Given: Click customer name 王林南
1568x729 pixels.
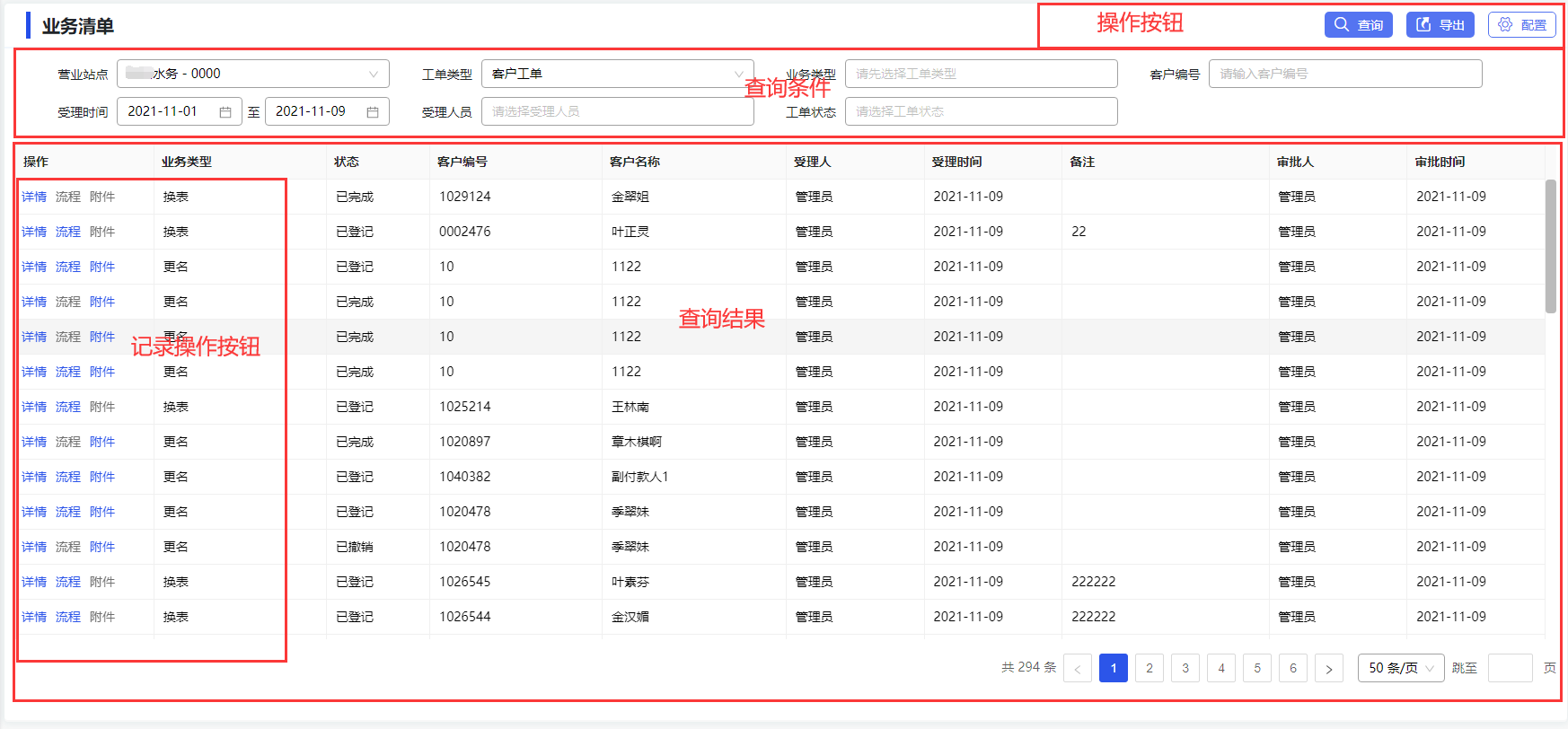Looking at the screenshot, I should coord(630,407).
